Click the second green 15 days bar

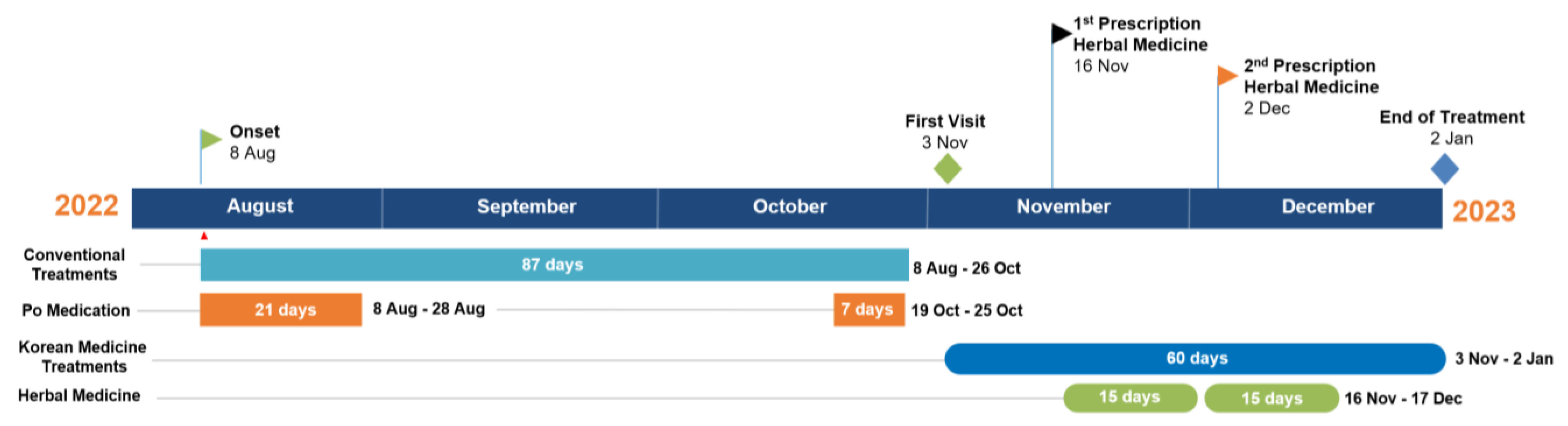pos(1271,398)
